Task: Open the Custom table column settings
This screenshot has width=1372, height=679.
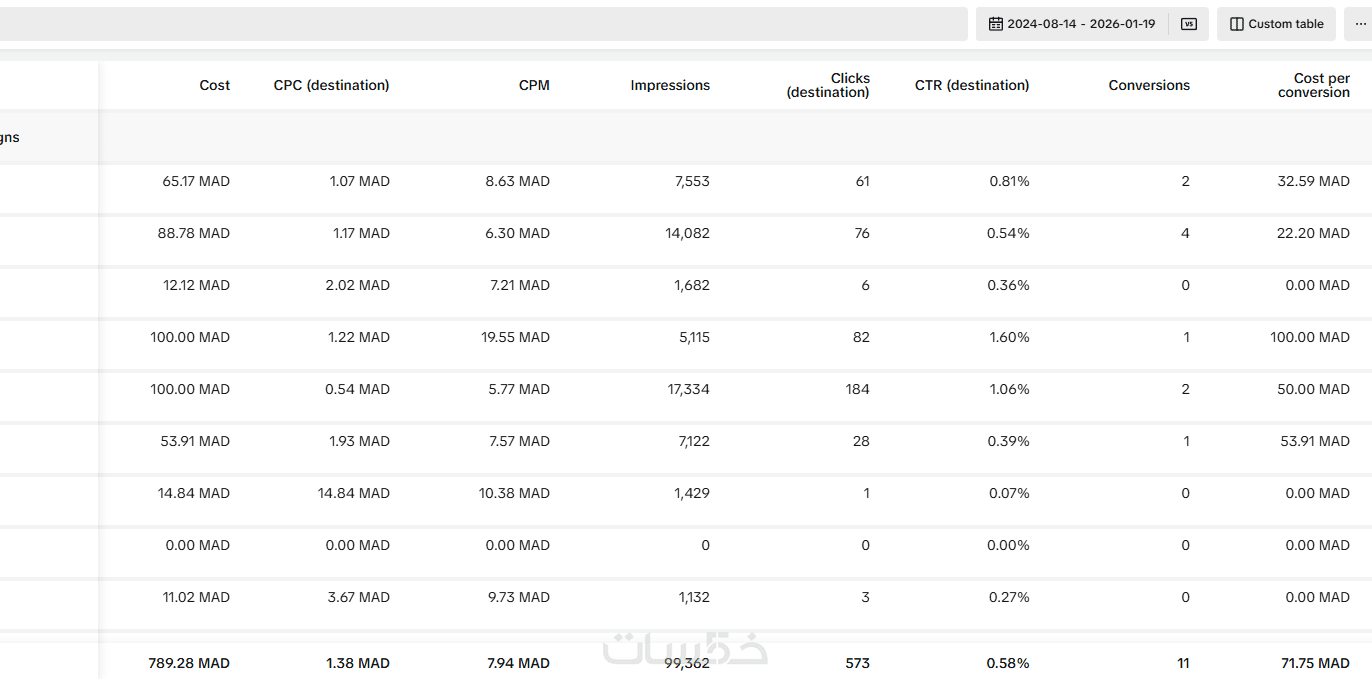Action: coord(1277,24)
